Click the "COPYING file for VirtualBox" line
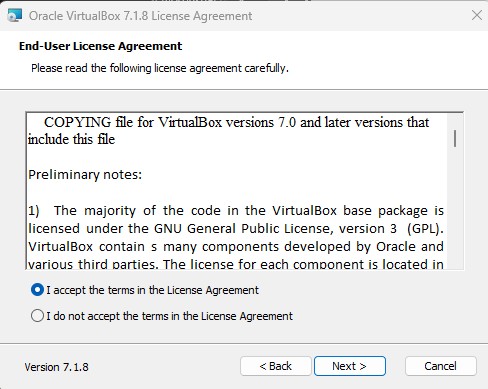488x389 pixels. tap(236, 122)
